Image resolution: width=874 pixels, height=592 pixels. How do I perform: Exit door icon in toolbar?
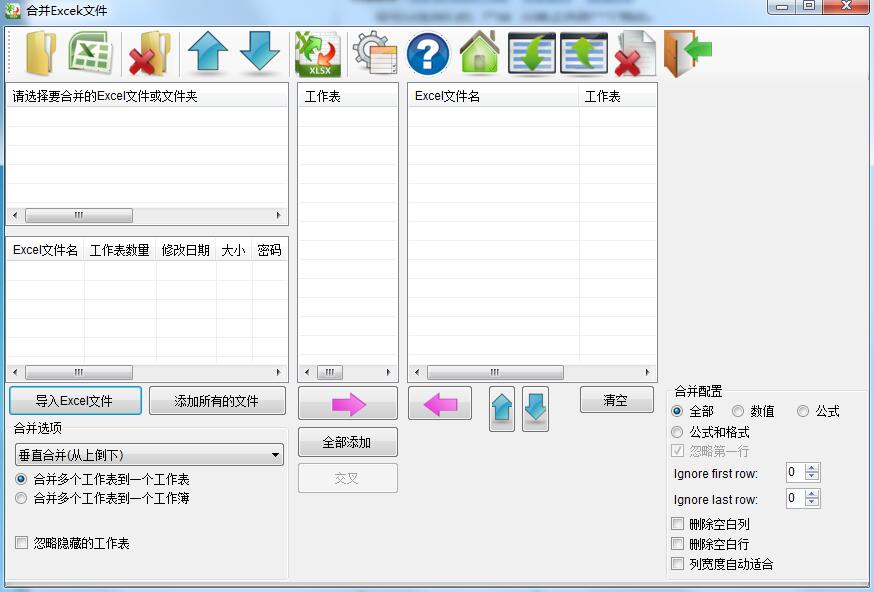(688, 54)
